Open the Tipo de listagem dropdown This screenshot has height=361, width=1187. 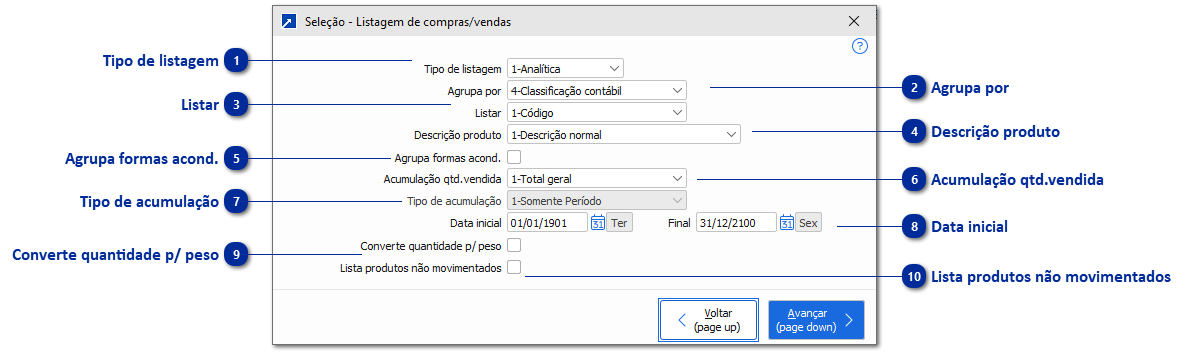[x=565, y=69]
